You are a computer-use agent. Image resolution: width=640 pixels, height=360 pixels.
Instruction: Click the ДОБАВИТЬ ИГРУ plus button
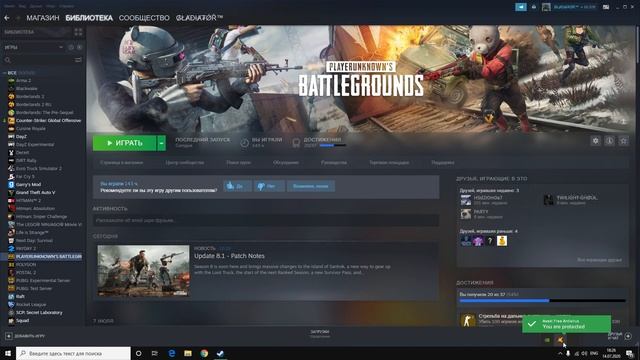coord(9,336)
